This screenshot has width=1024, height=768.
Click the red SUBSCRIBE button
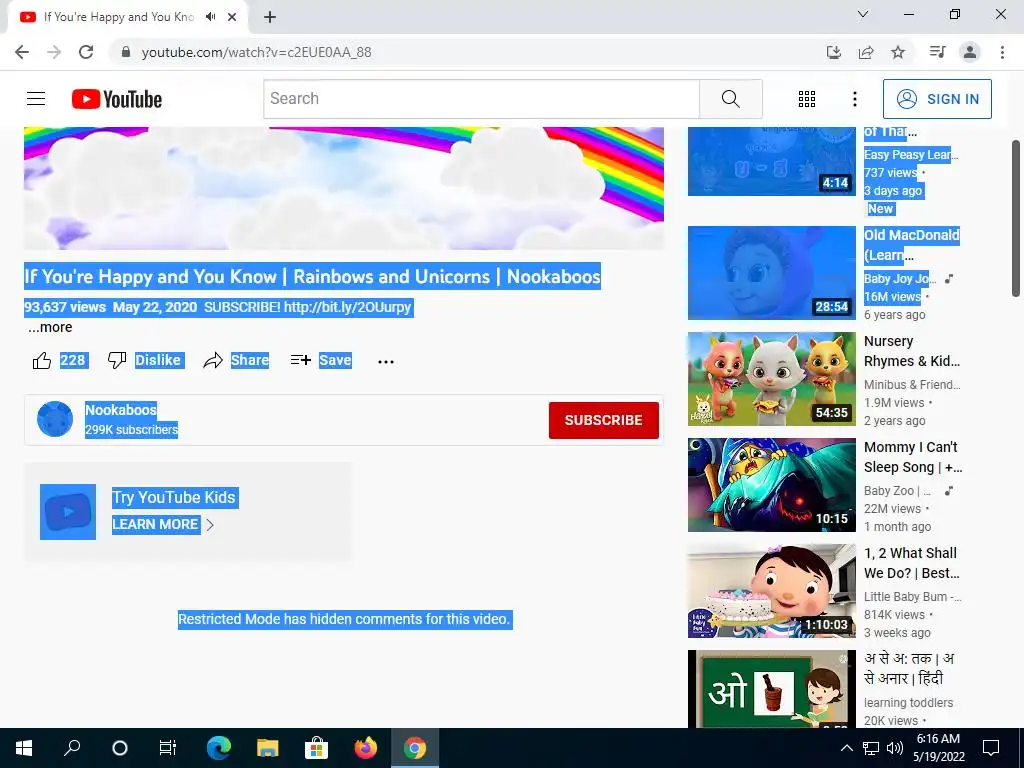coord(603,420)
